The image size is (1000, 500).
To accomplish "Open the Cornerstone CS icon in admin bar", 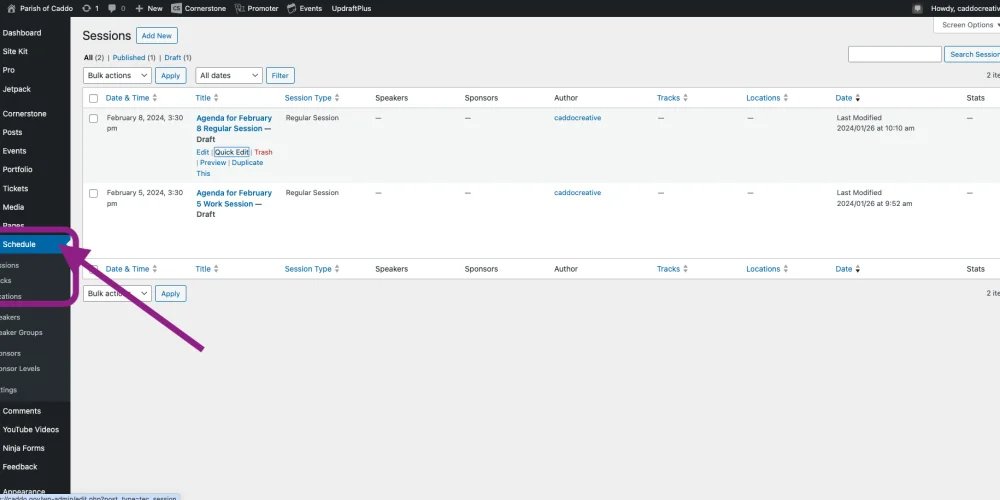I will coord(177,8).
